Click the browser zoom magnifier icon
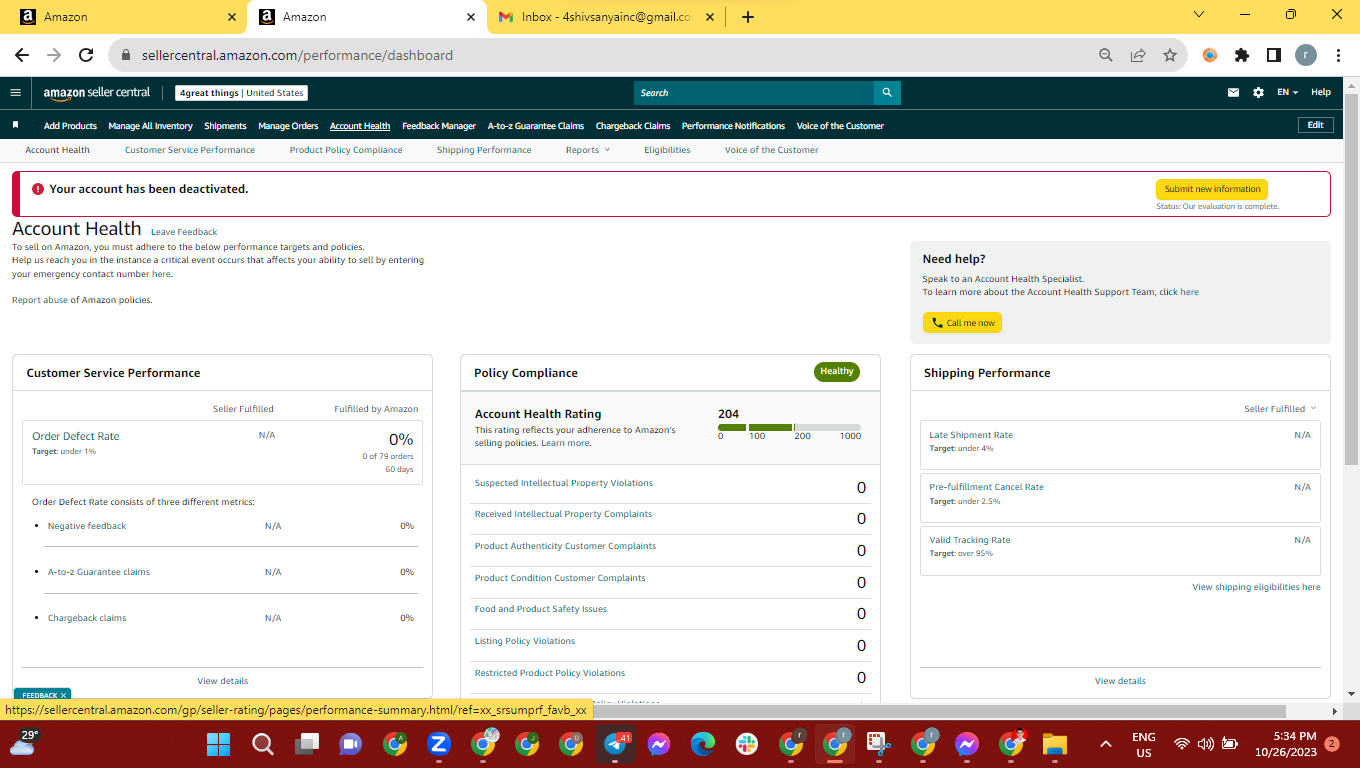 click(x=1105, y=56)
